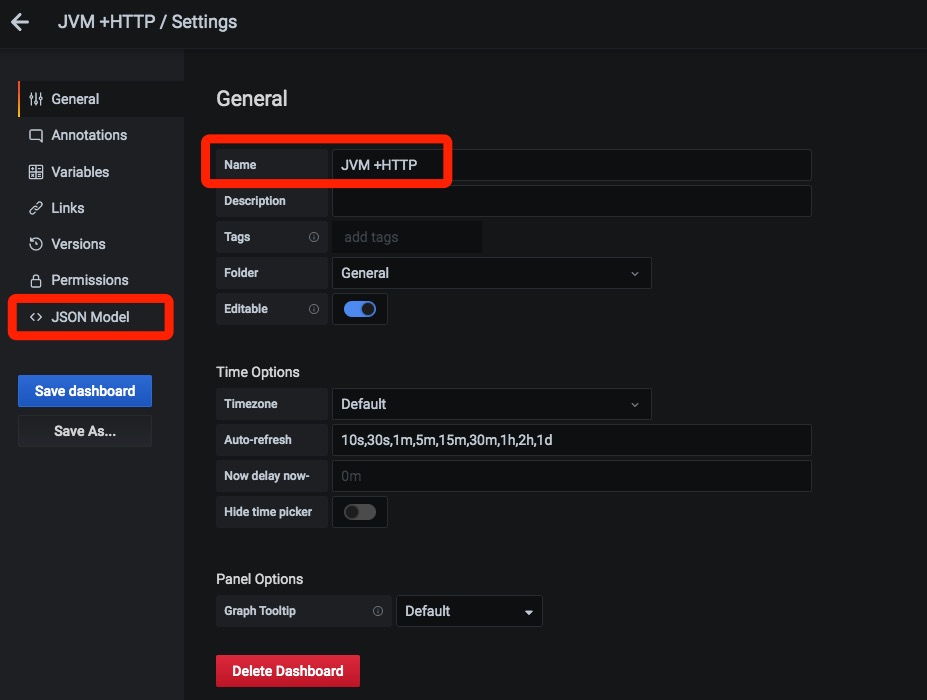Focus the Auto-refresh intervals field
The height and width of the screenshot is (700, 927).
571,440
